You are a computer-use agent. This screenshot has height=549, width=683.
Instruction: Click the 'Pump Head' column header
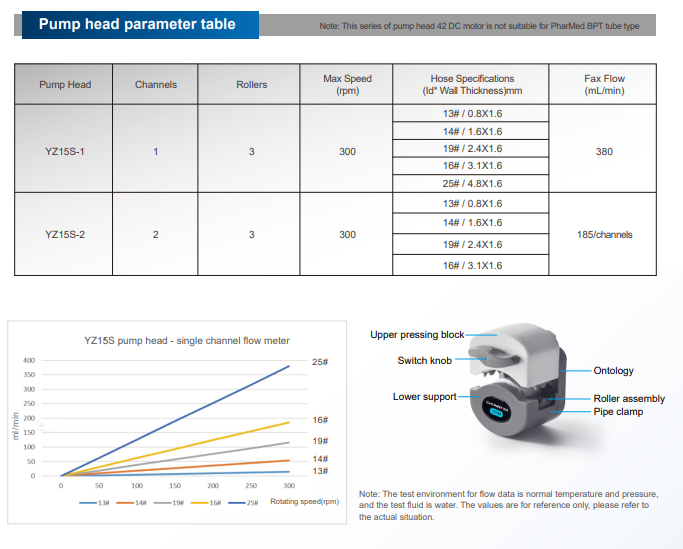coord(64,85)
